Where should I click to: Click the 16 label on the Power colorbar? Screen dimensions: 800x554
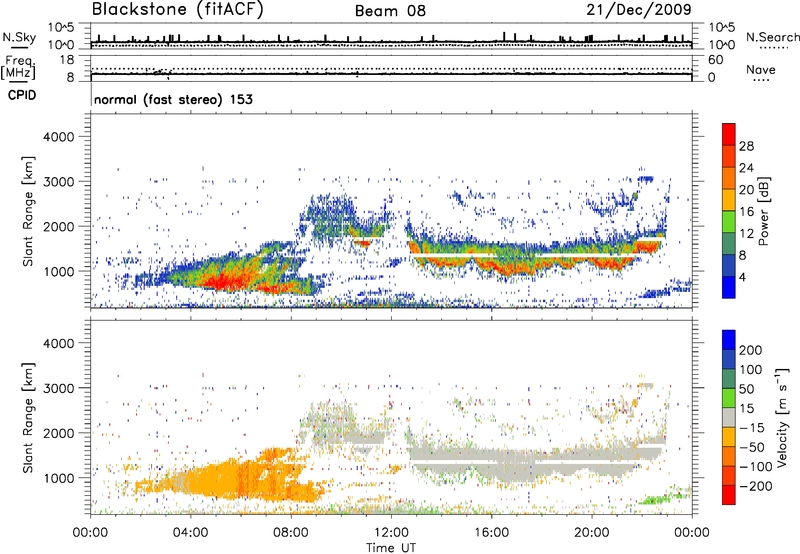pos(746,212)
